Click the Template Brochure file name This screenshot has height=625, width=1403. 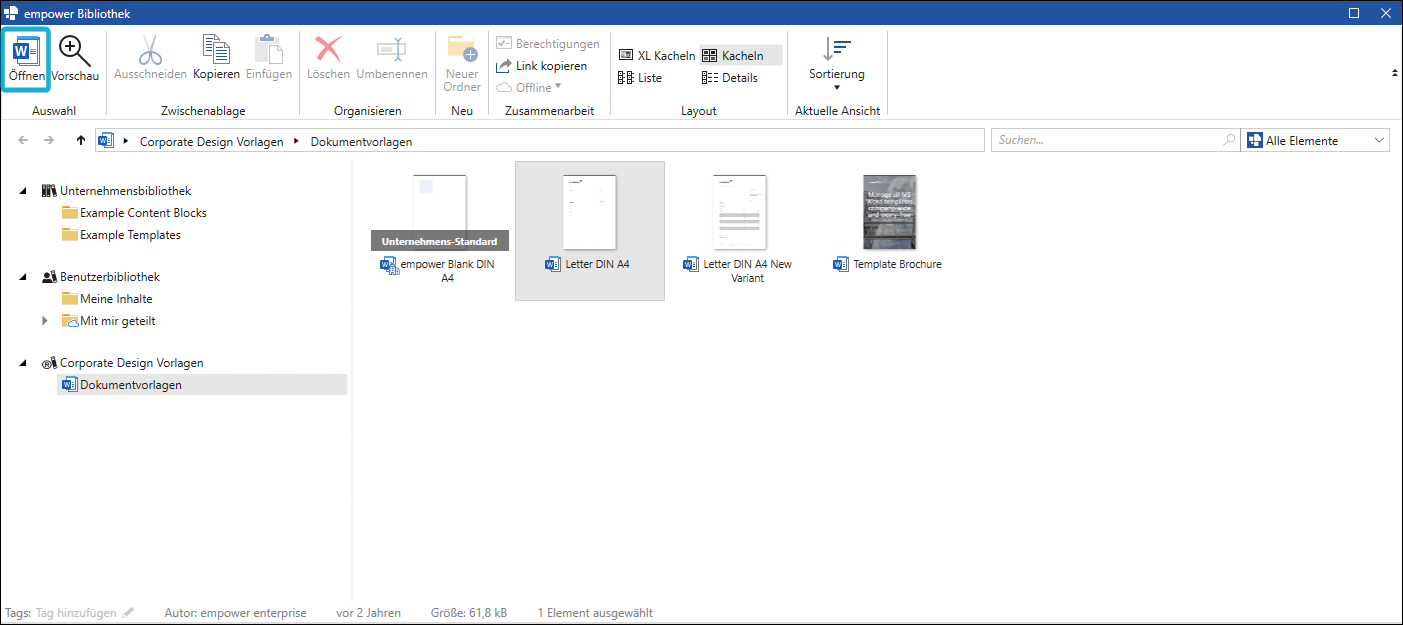point(897,264)
